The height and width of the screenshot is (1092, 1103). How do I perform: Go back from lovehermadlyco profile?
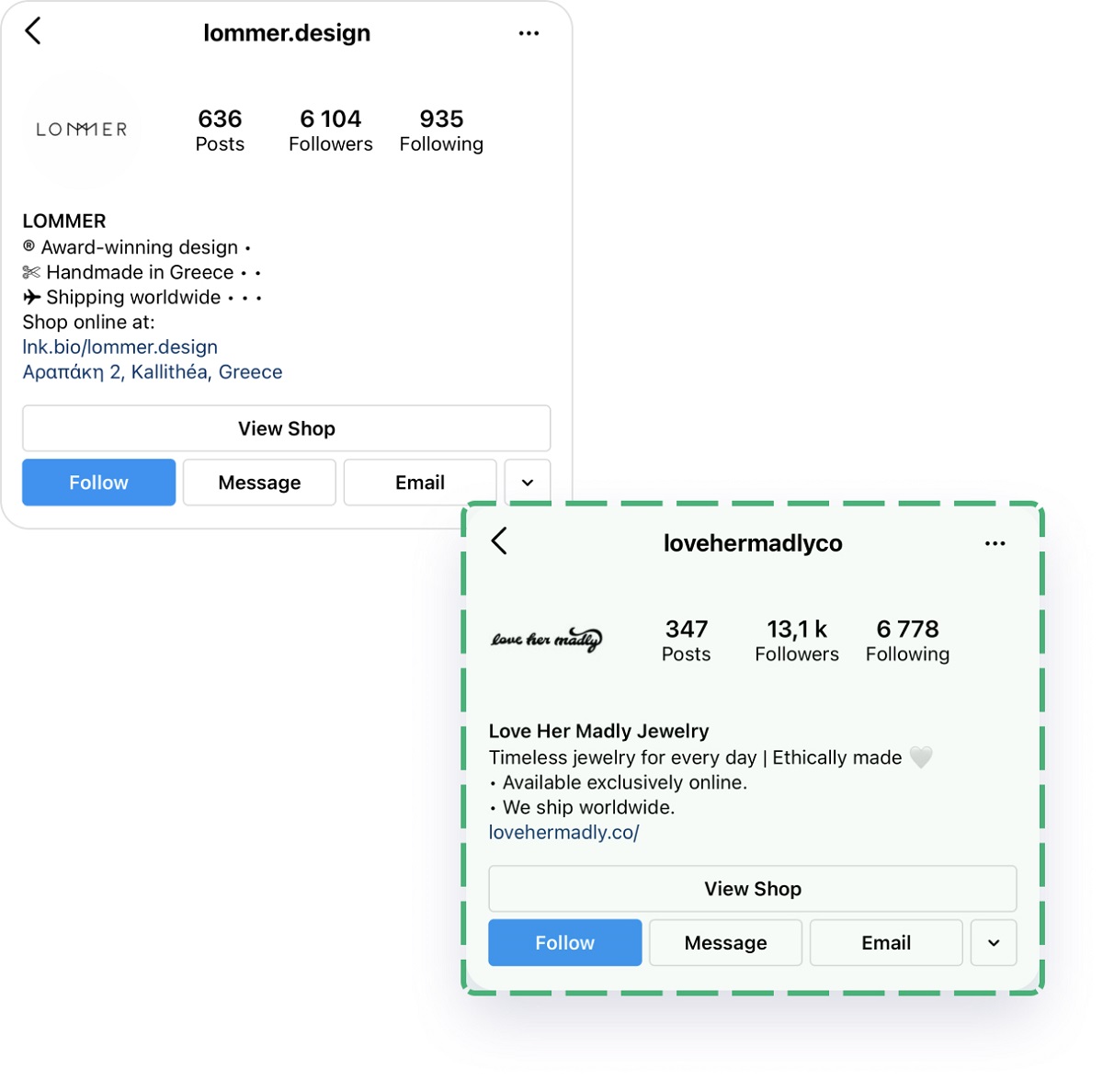499,541
